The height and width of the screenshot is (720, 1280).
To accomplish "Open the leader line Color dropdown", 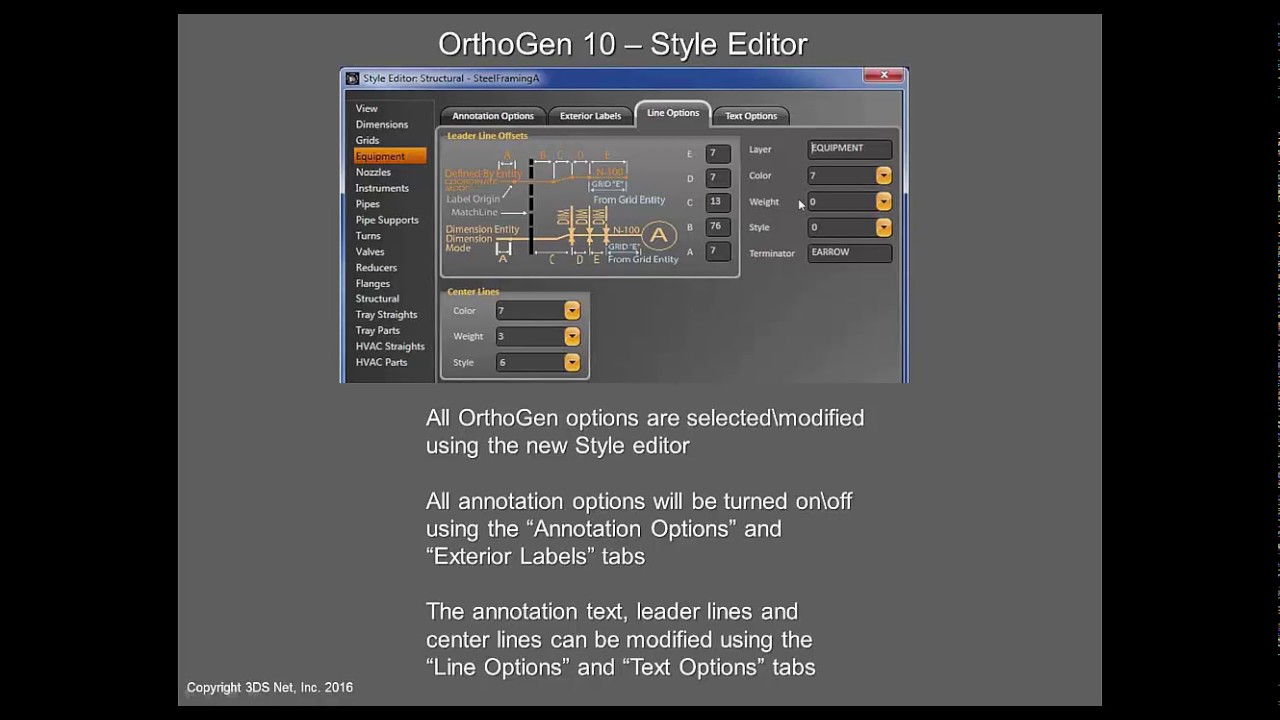I will click(884, 176).
